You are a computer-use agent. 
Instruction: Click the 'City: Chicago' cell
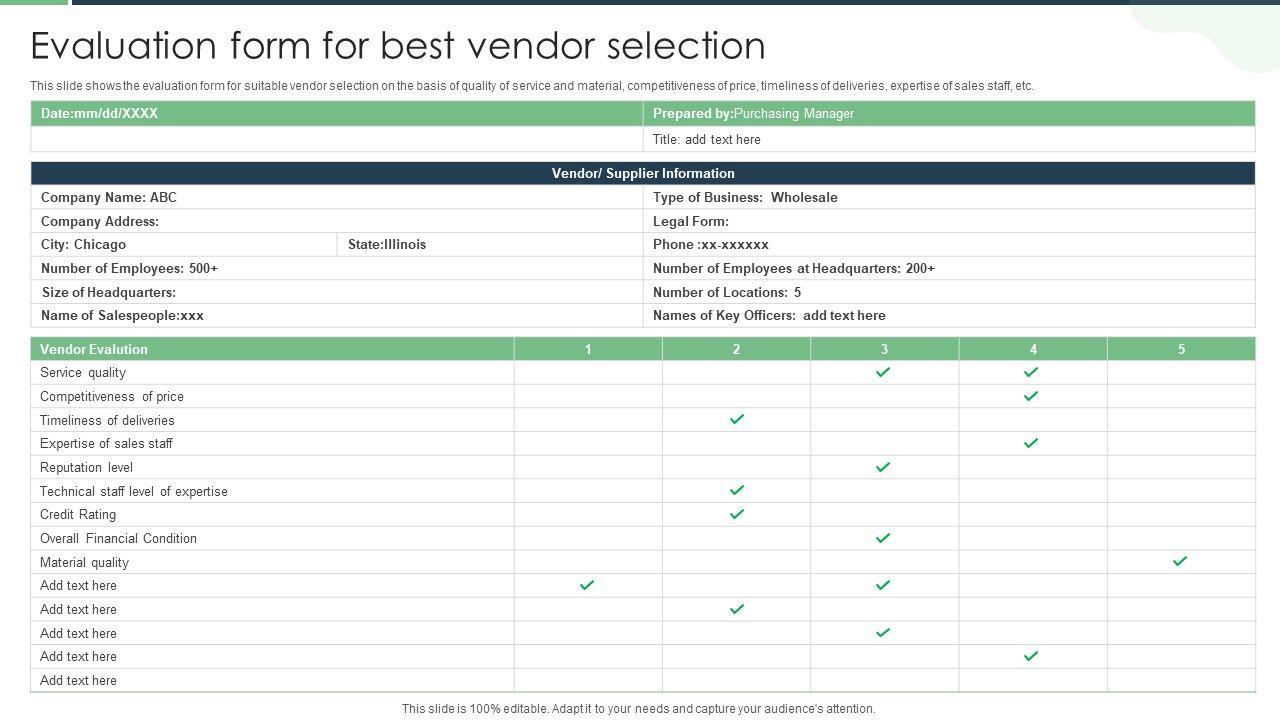pos(184,244)
